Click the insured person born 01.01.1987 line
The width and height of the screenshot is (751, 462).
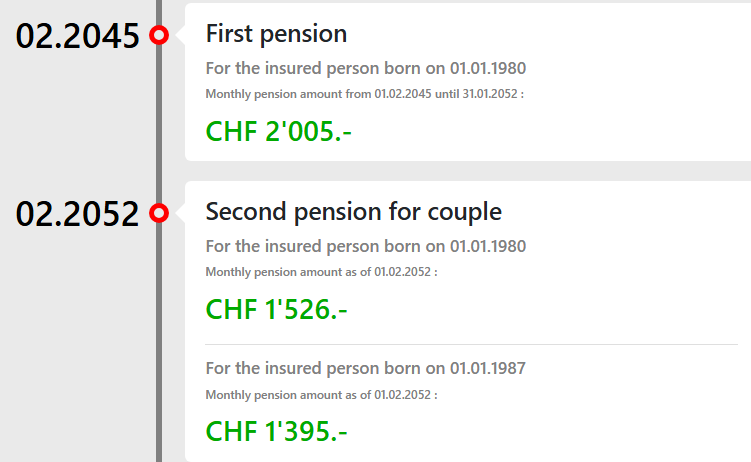(366, 369)
